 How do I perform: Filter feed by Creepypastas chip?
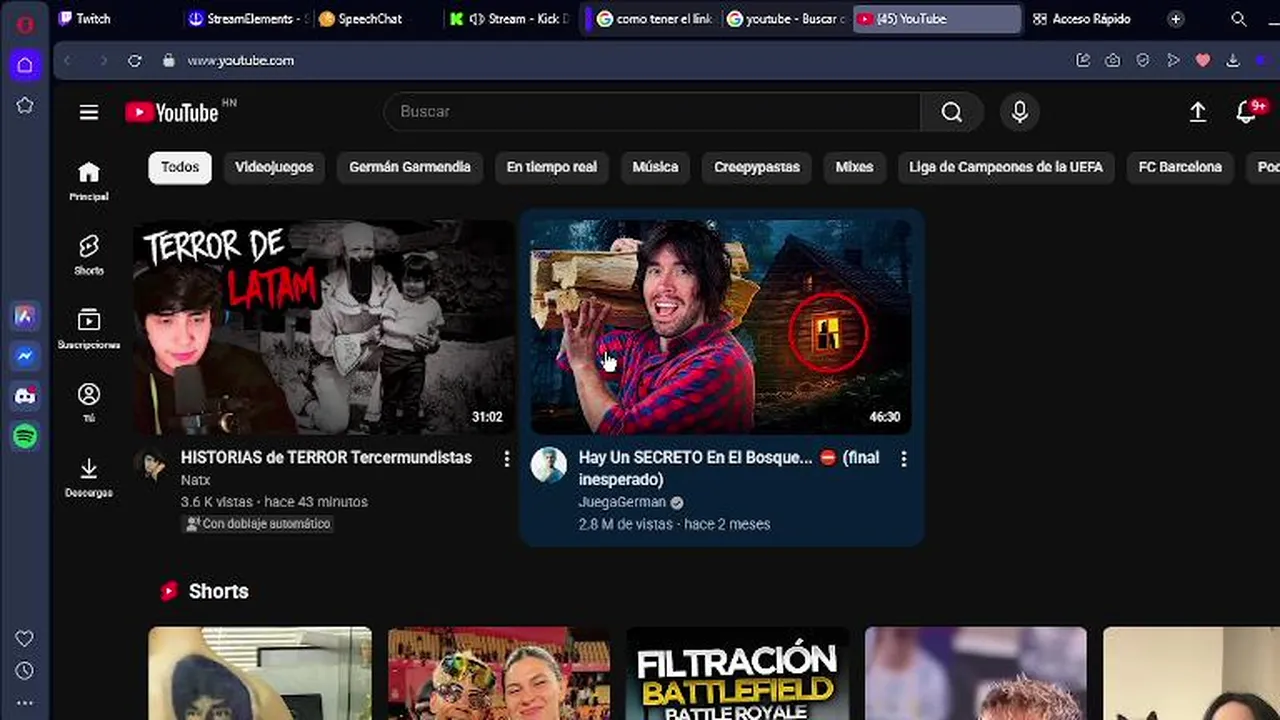[757, 167]
